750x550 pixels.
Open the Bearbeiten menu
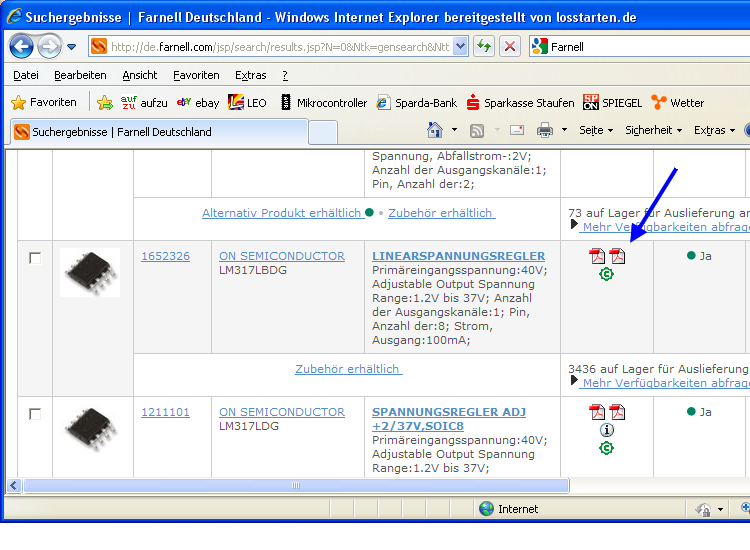pos(80,75)
